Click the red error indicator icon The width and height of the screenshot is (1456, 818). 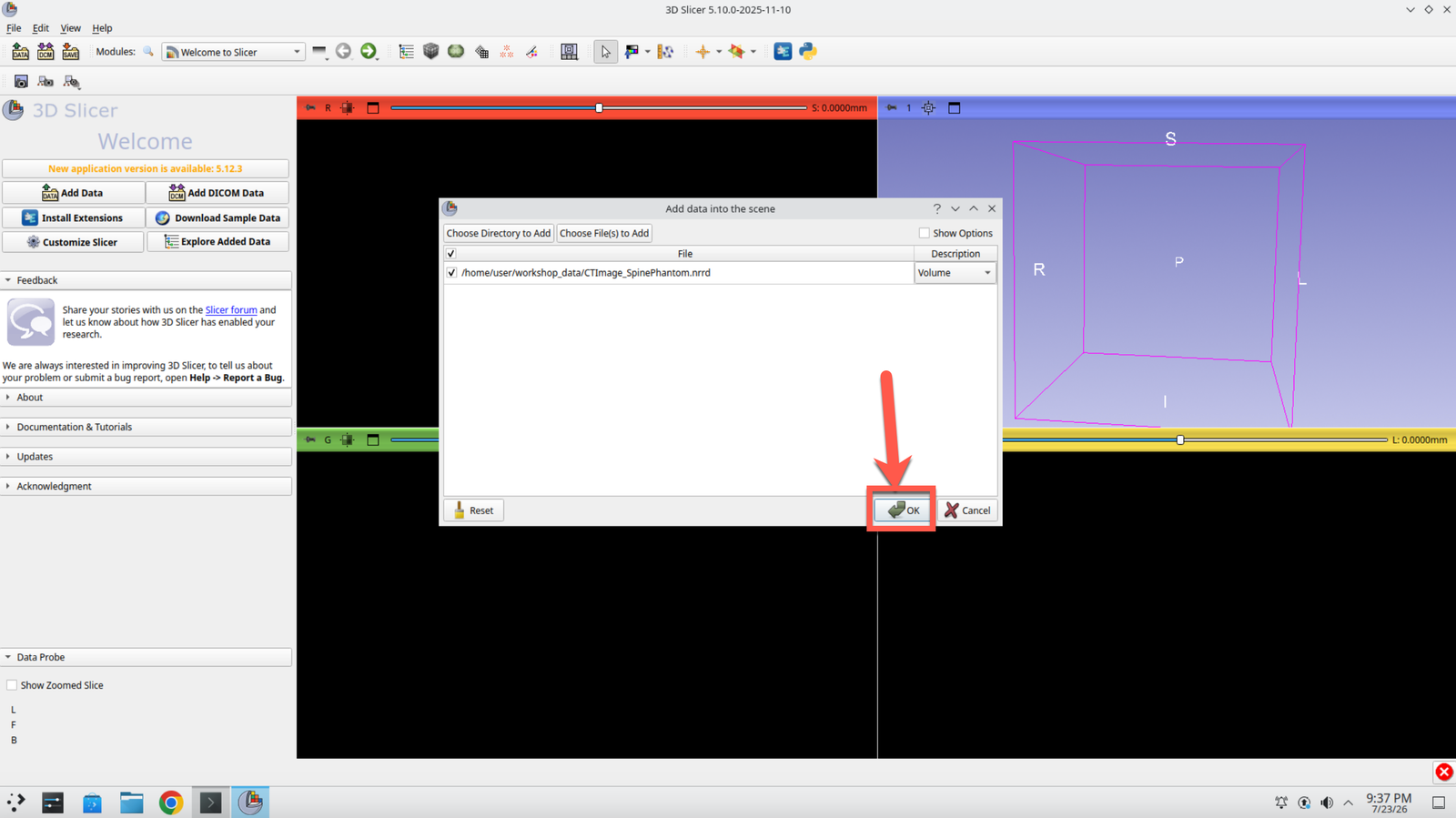click(1444, 773)
